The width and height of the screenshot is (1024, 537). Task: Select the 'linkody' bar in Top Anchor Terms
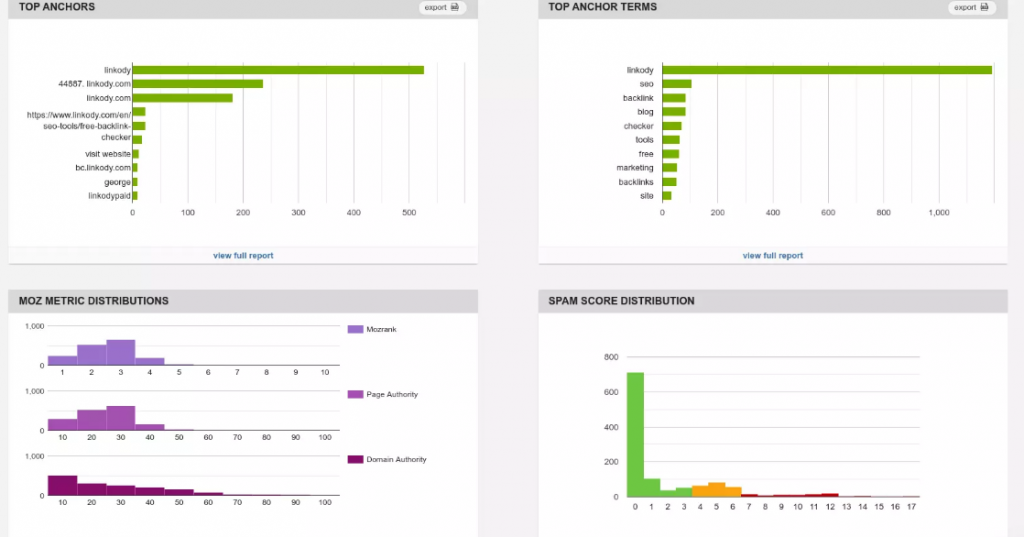coord(827,70)
